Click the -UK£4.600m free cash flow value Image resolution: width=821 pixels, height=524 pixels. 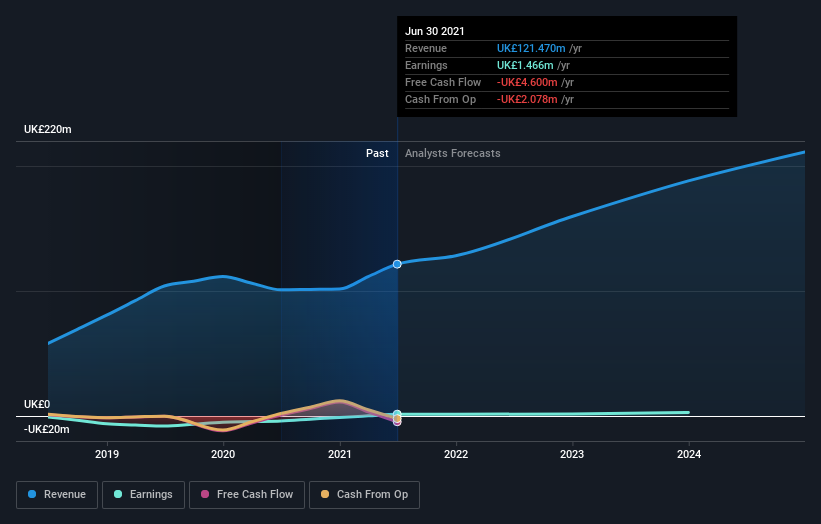tap(527, 82)
